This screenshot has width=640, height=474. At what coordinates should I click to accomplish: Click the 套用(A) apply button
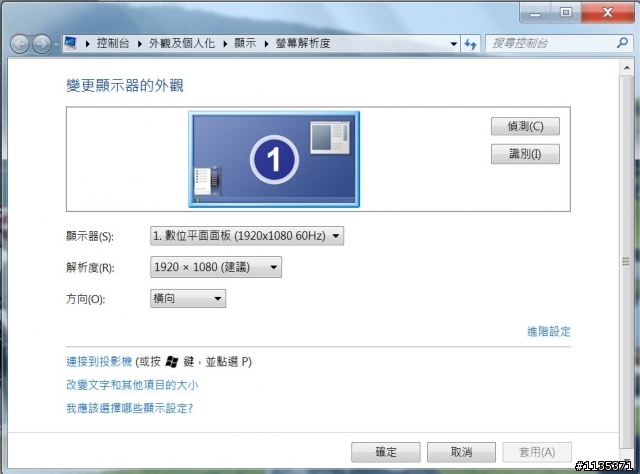click(537, 452)
